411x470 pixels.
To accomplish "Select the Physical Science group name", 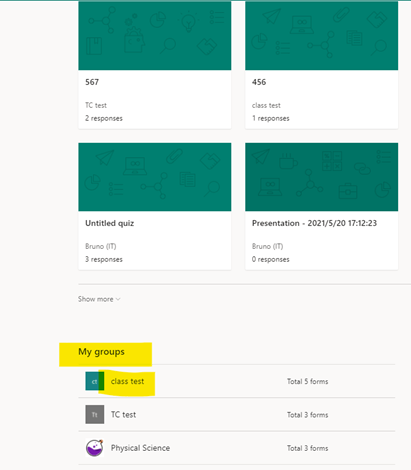I will 140,448.
